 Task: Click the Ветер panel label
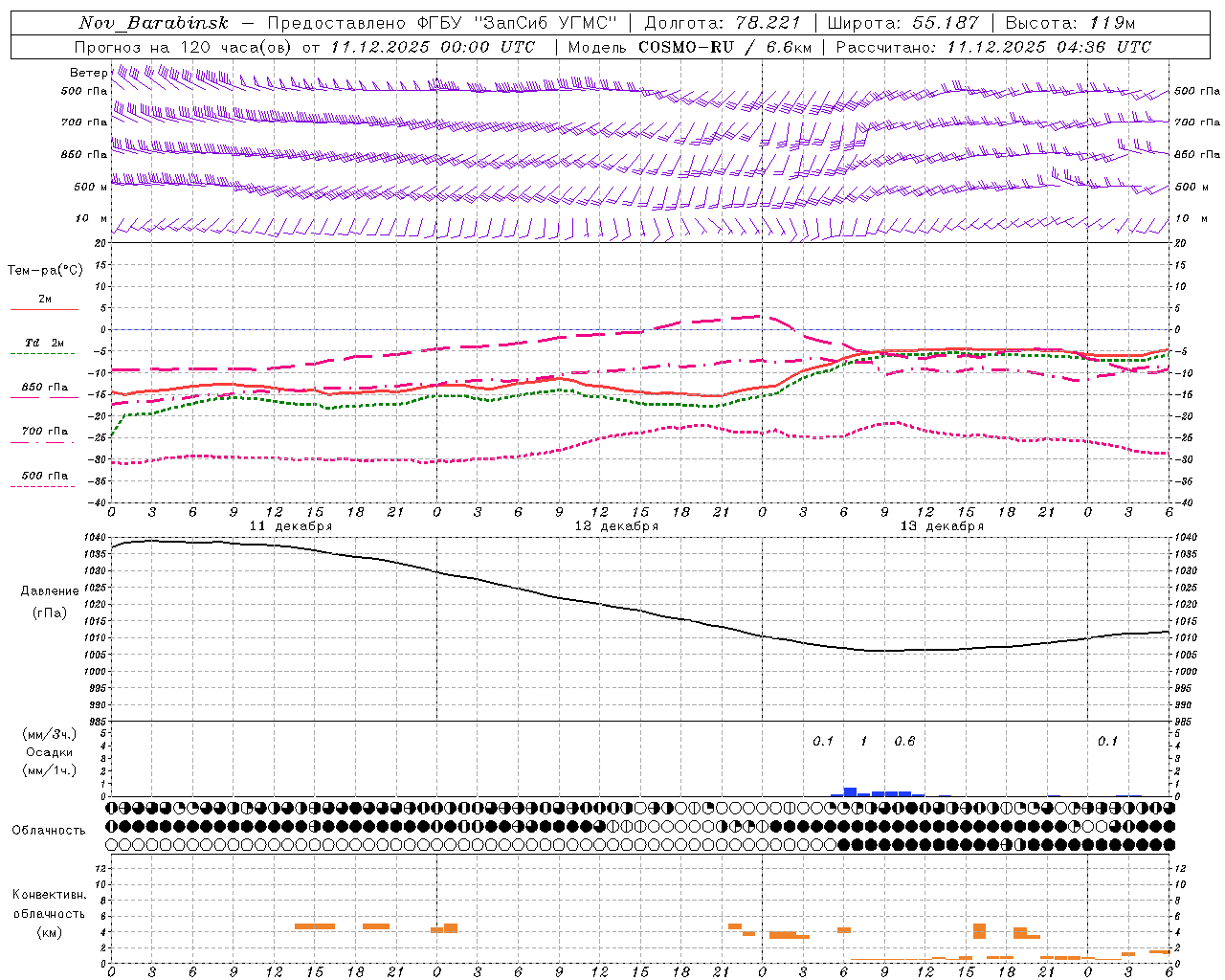(88, 73)
